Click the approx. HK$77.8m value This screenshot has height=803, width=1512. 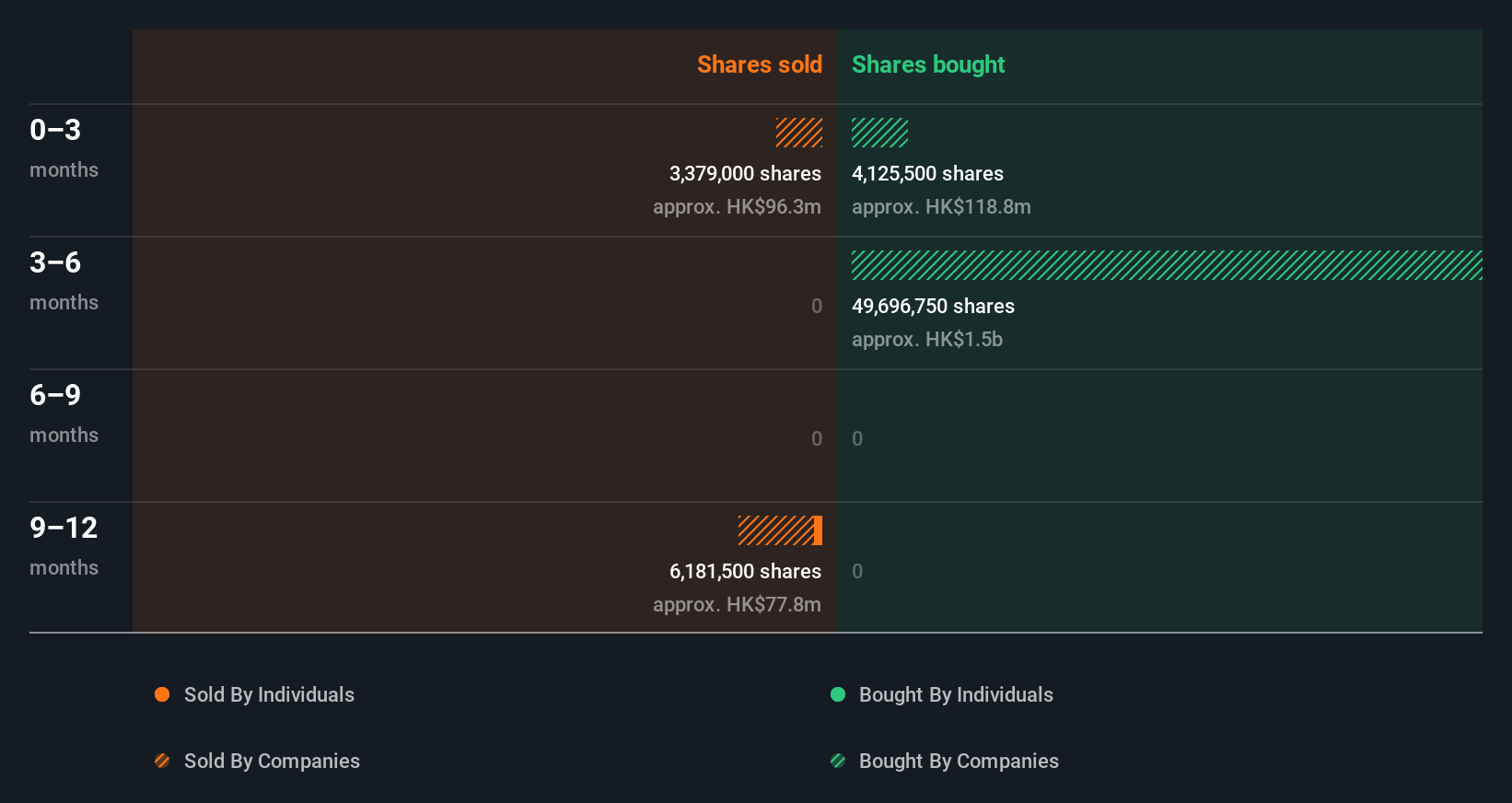point(737,605)
